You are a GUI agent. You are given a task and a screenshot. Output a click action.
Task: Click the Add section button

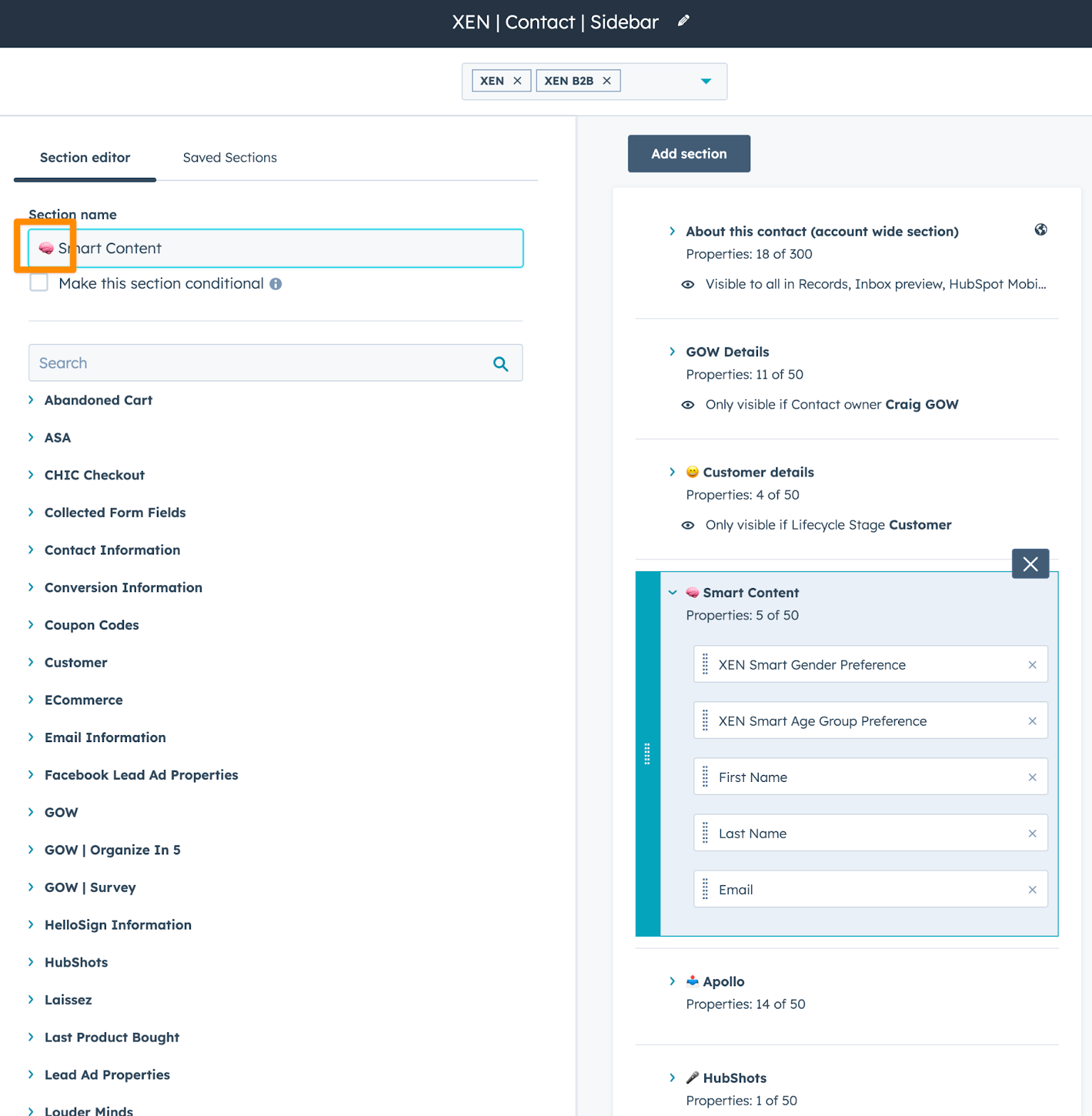click(x=689, y=153)
